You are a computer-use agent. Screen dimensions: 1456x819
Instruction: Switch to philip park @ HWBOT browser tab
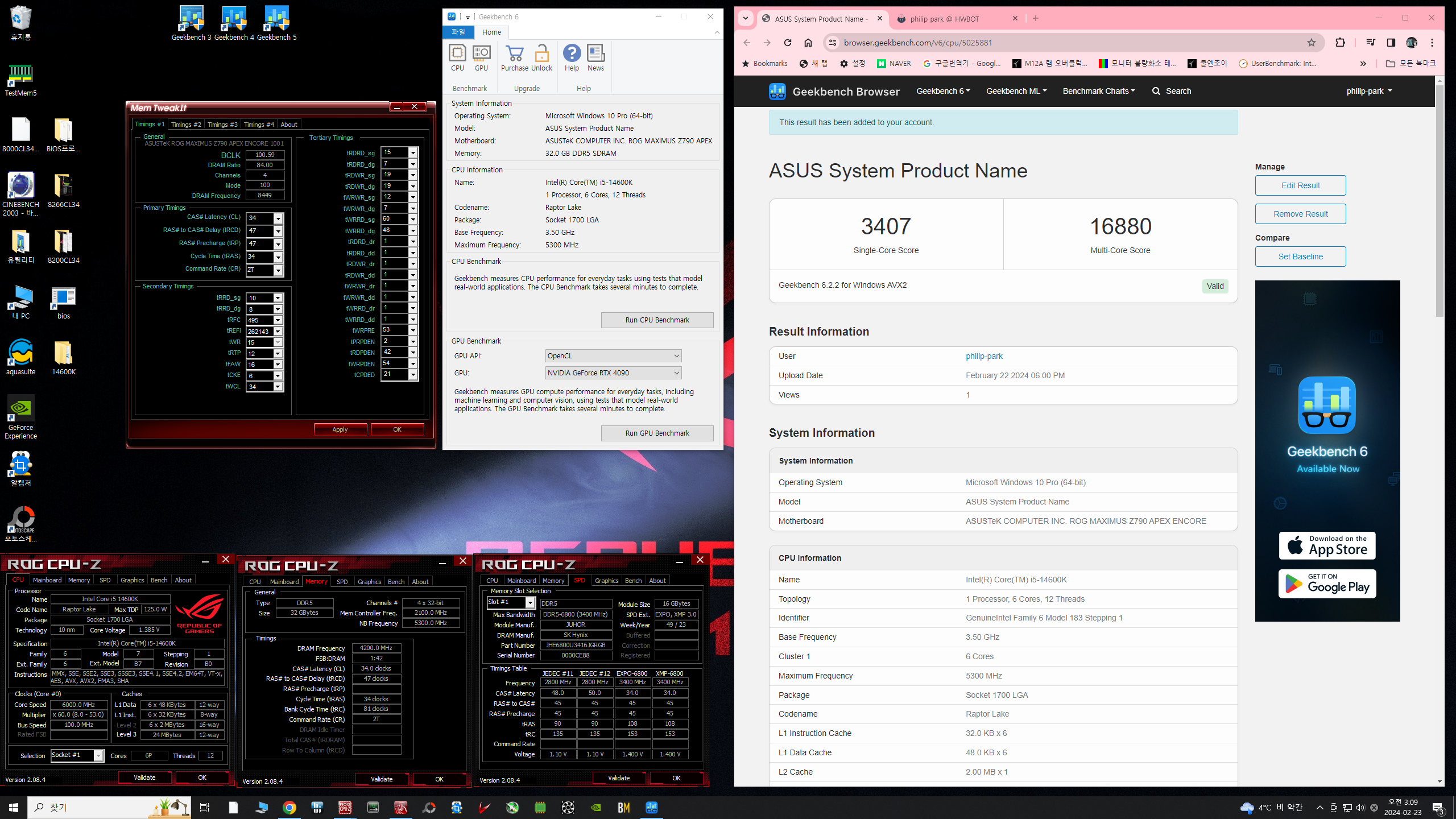click(x=958, y=19)
